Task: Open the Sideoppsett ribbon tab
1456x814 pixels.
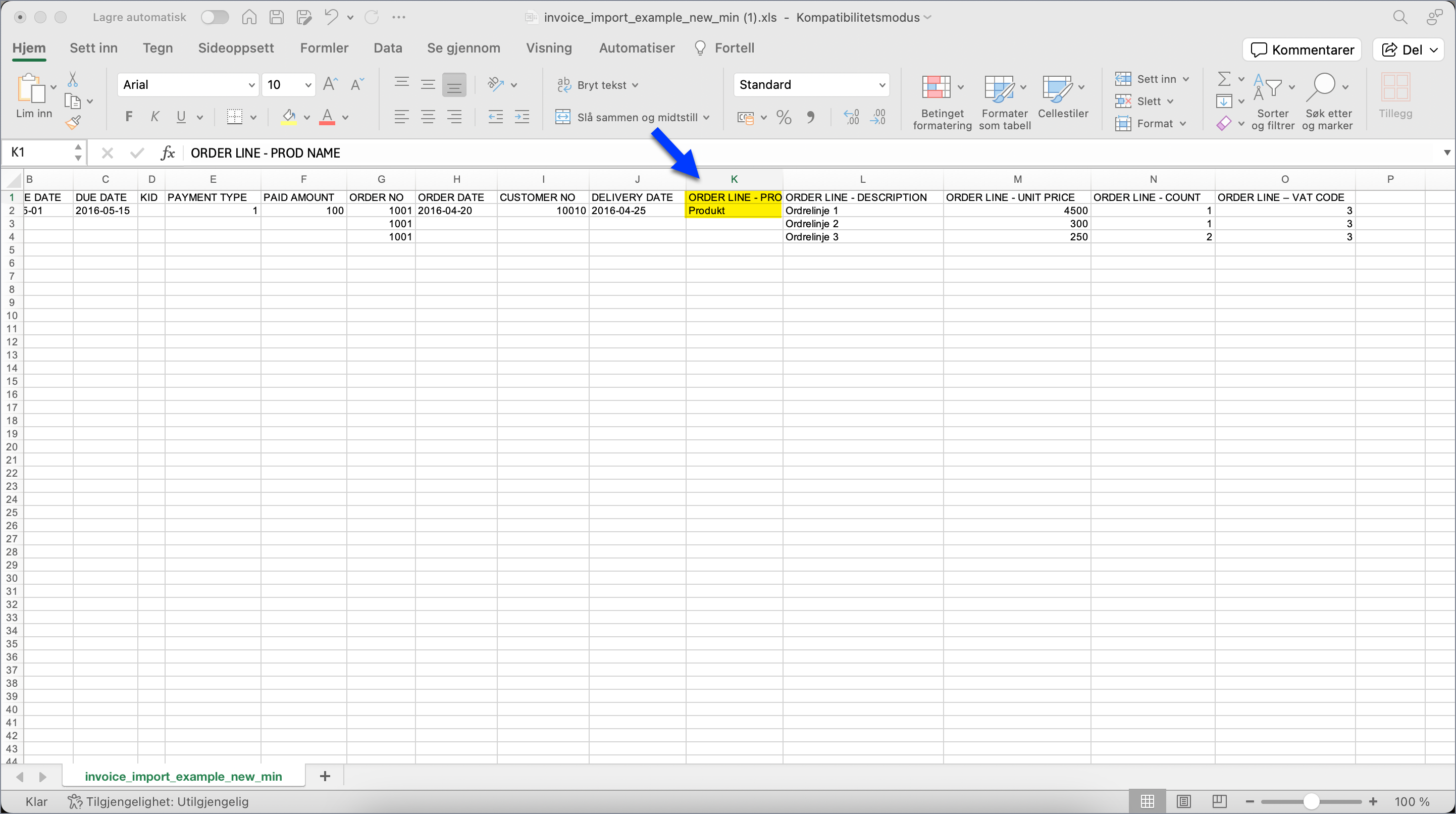Action: 236,48
